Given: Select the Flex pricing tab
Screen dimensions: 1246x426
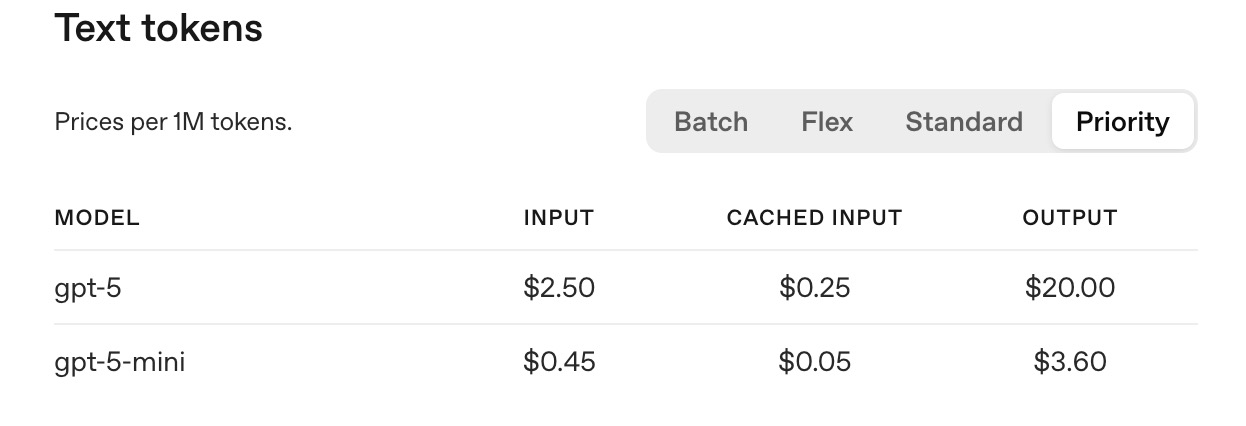Looking at the screenshot, I should [x=827, y=122].
